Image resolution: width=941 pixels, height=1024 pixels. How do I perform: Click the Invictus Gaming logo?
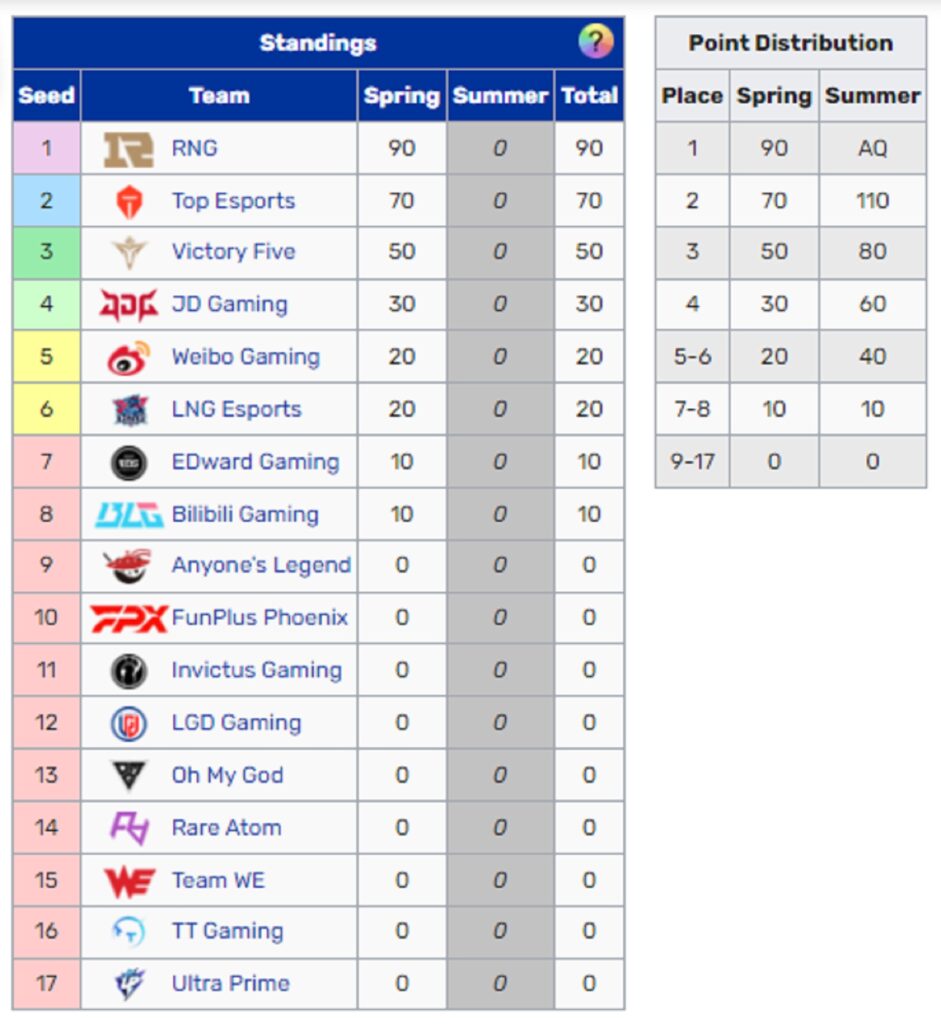click(x=129, y=670)
